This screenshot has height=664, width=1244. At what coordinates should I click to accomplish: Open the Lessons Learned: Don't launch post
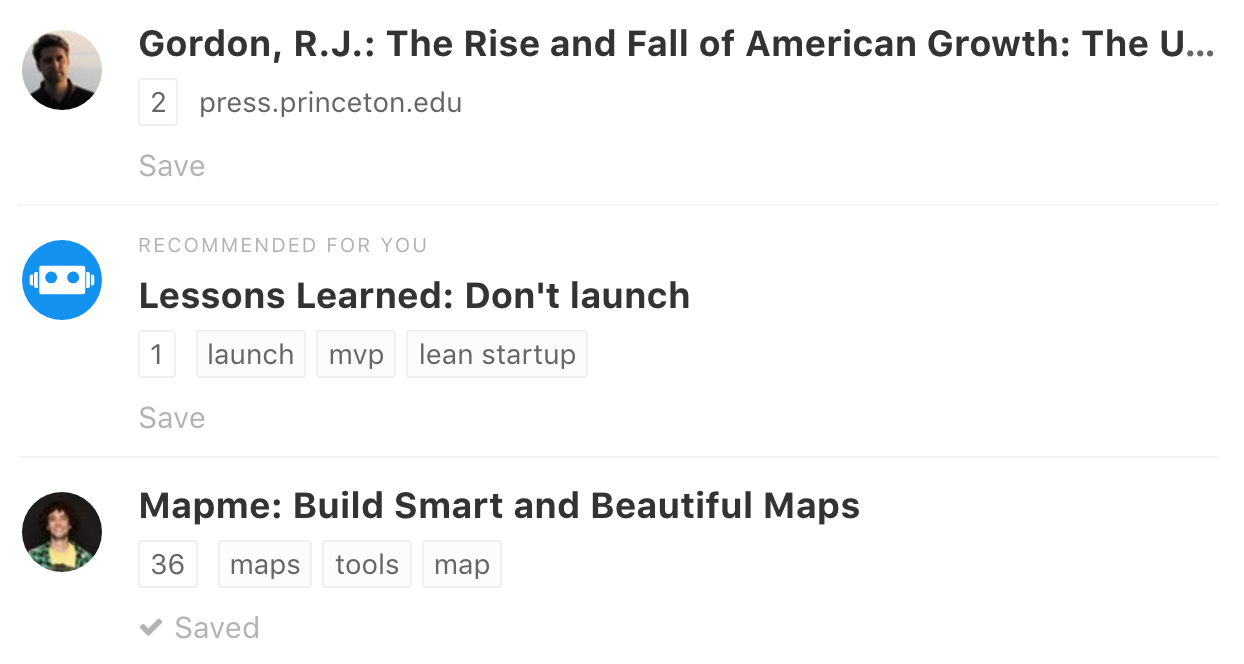pyautogui.click(x=414, y=296)
